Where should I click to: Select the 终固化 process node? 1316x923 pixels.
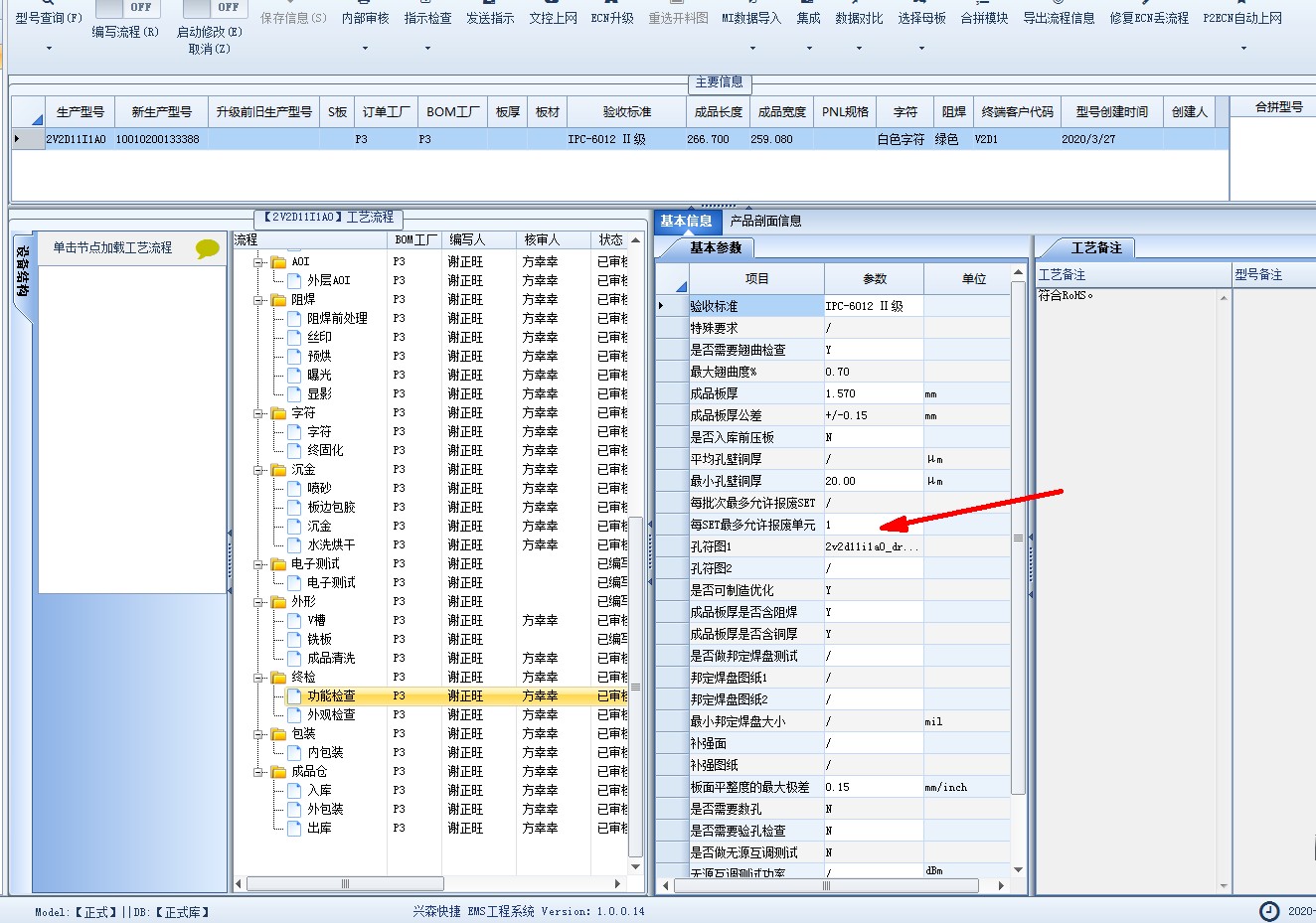click(325, 450)
